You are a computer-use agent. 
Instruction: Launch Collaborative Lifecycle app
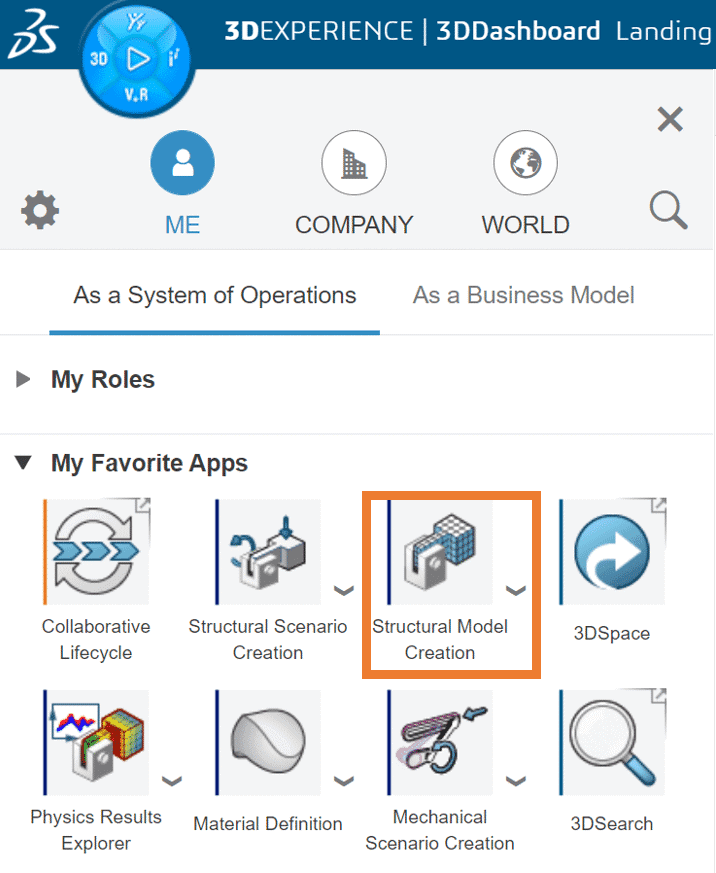coord(97,551)
